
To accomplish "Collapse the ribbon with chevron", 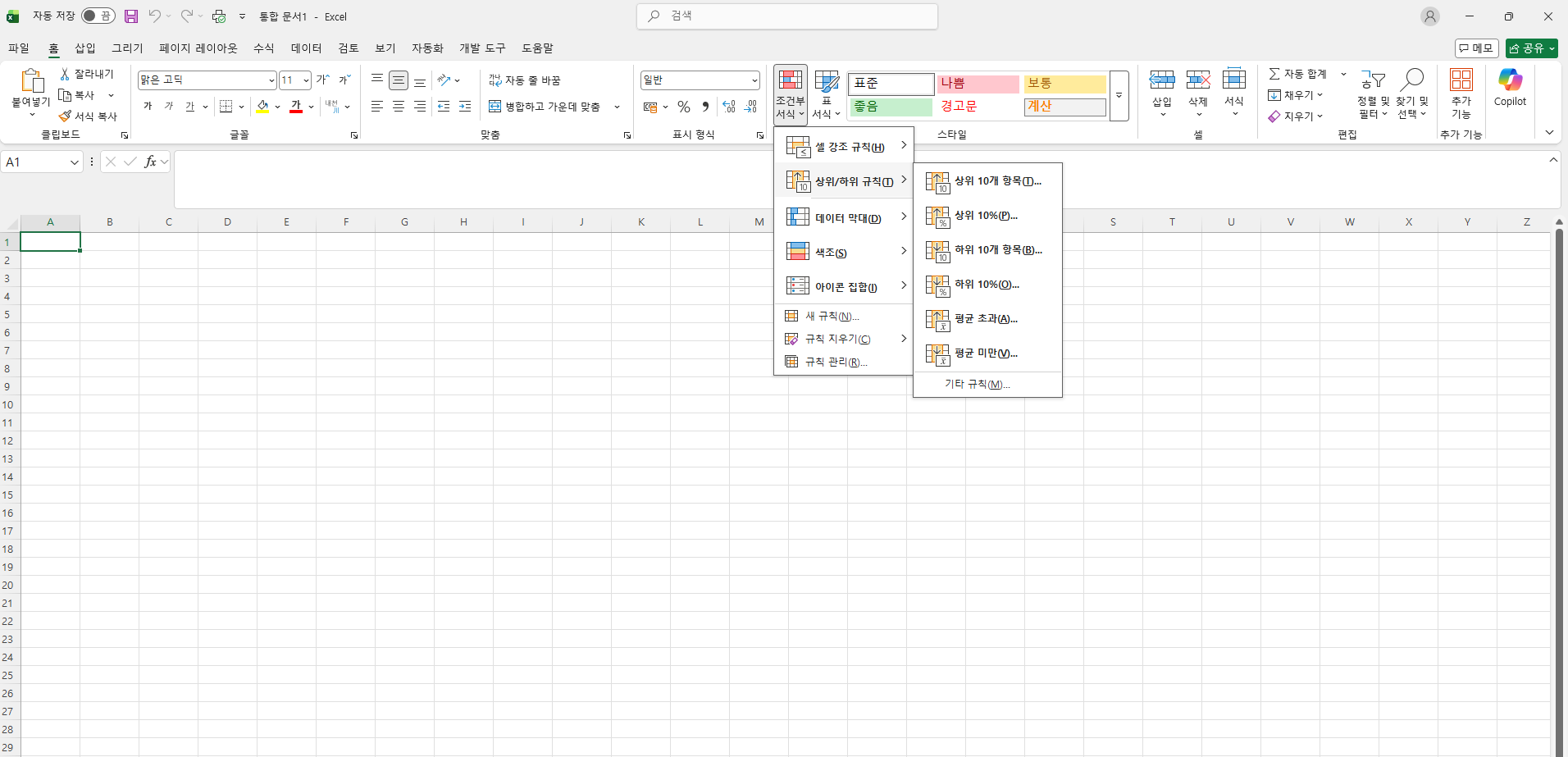I will (x=1549, y=132).
